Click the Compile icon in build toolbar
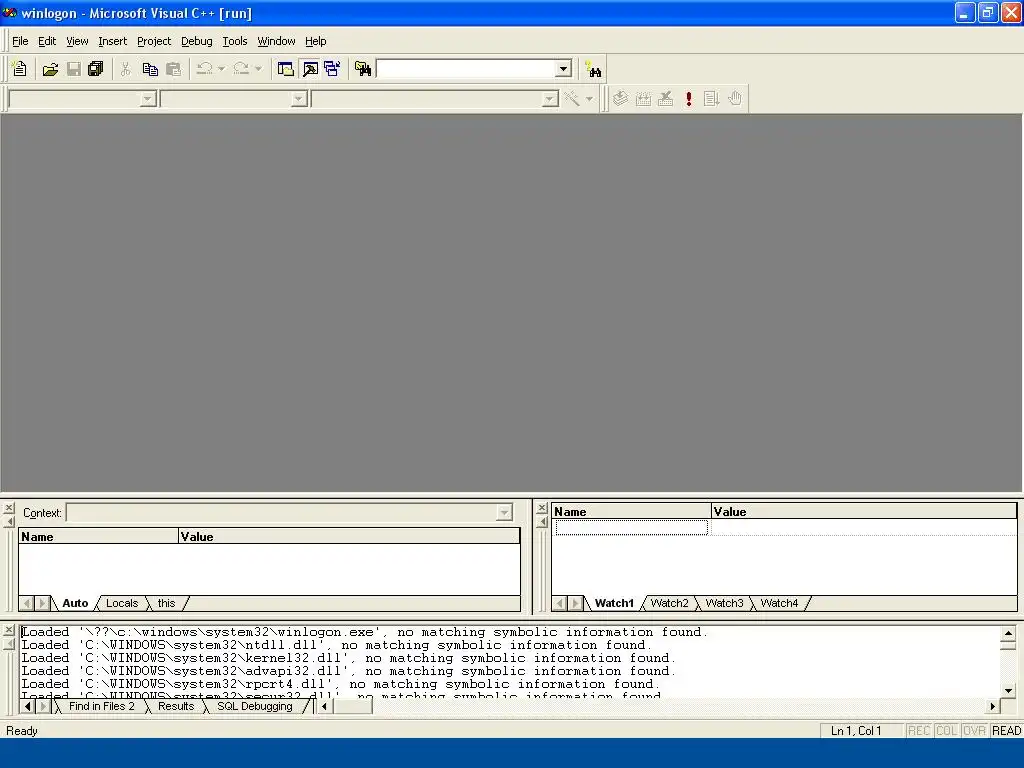The image size is (1024, 768). pyautogui.click(x=620, y=99)
